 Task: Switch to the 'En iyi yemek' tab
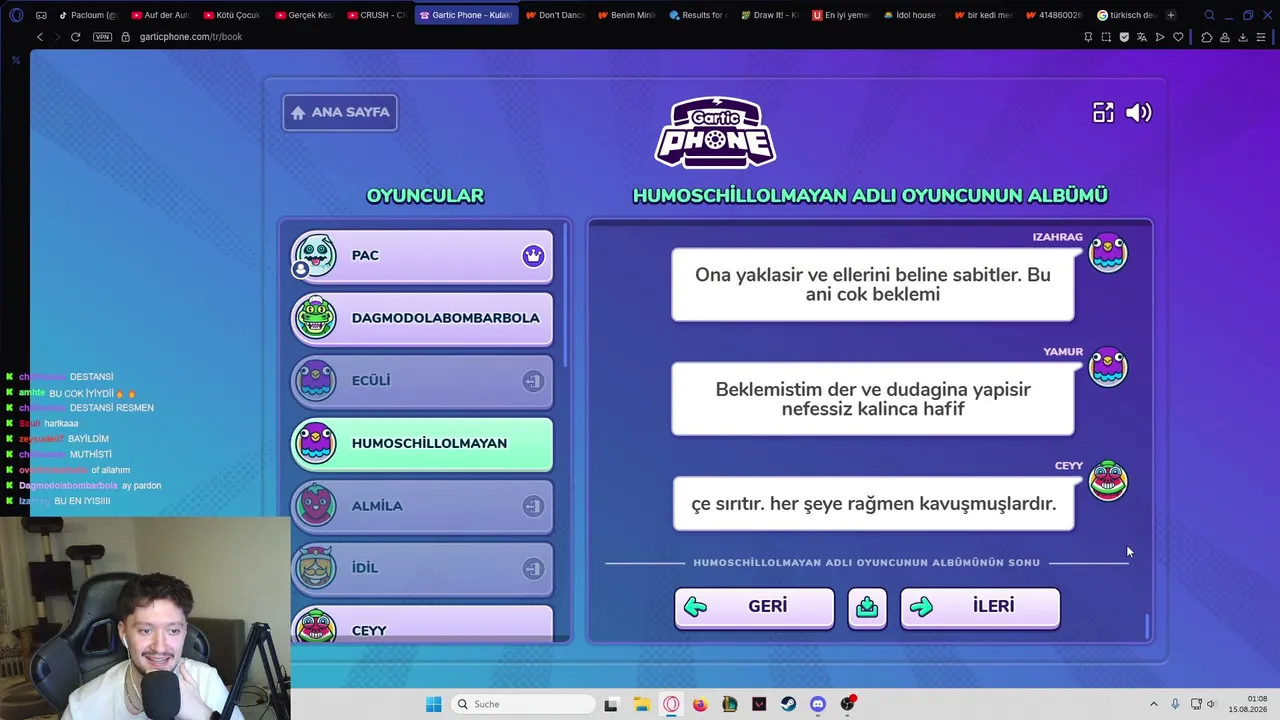point(843,15)
